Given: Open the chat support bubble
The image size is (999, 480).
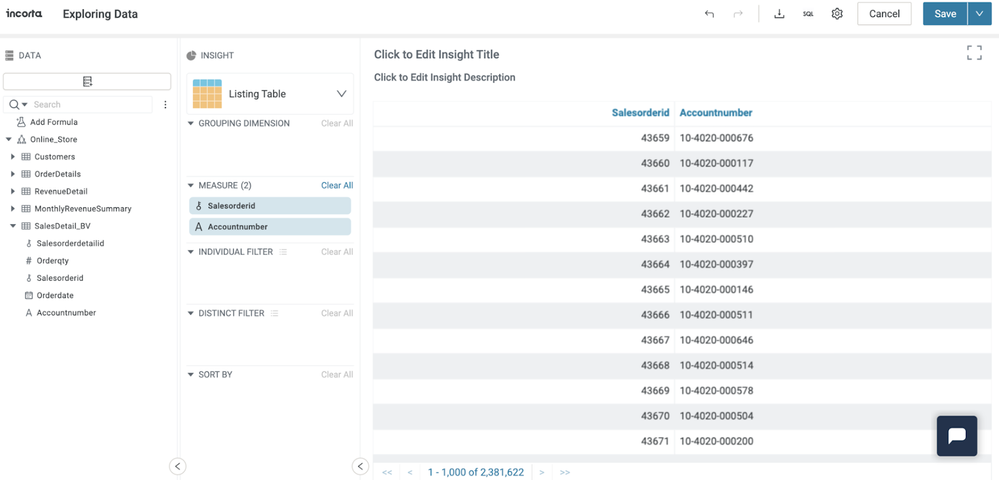Looking at the screenshot, I should (956, 436).
